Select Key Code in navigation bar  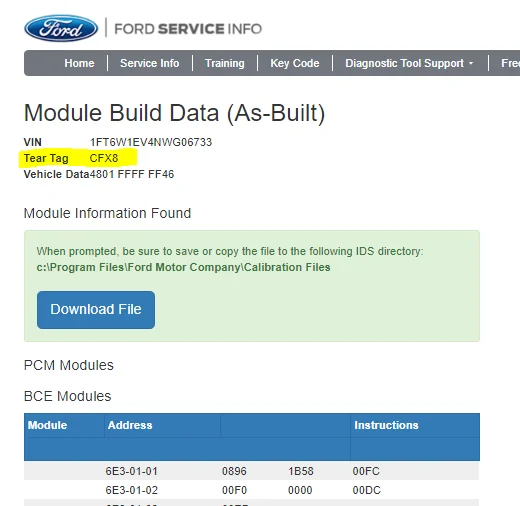pos(295,63)
